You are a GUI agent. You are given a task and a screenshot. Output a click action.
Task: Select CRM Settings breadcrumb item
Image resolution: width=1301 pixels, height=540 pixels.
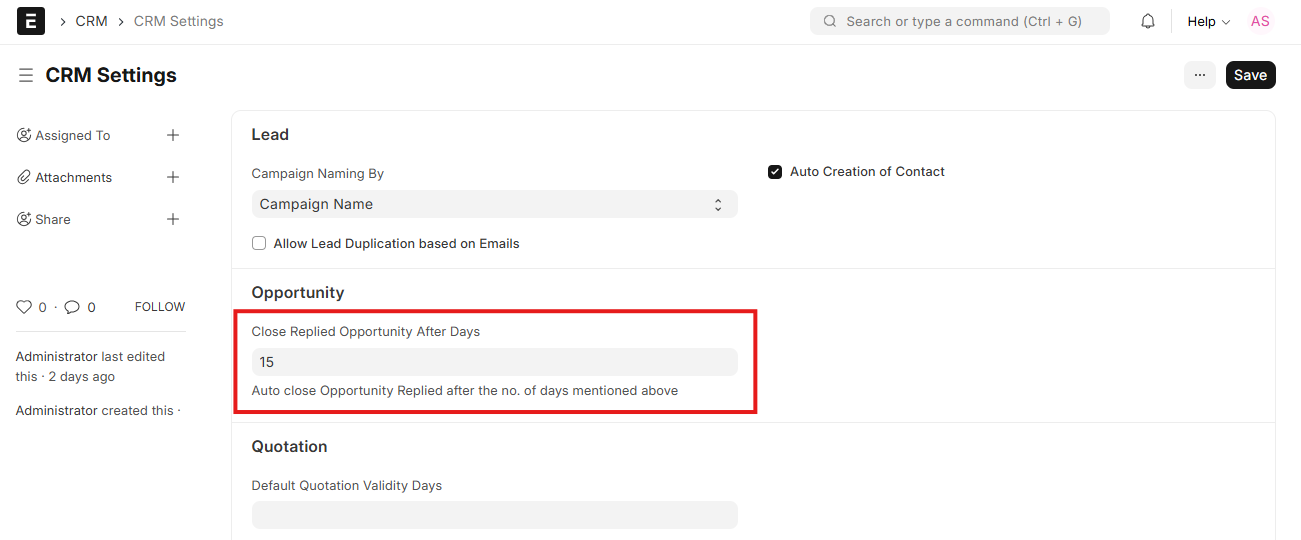179,21
